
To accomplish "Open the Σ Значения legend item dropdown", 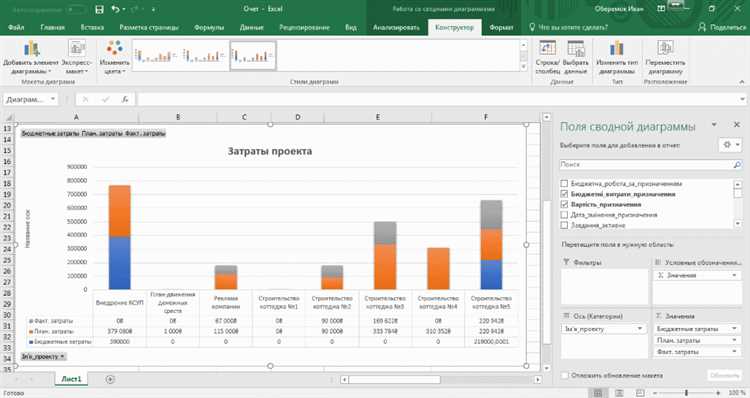I will [x=734, y=276].
